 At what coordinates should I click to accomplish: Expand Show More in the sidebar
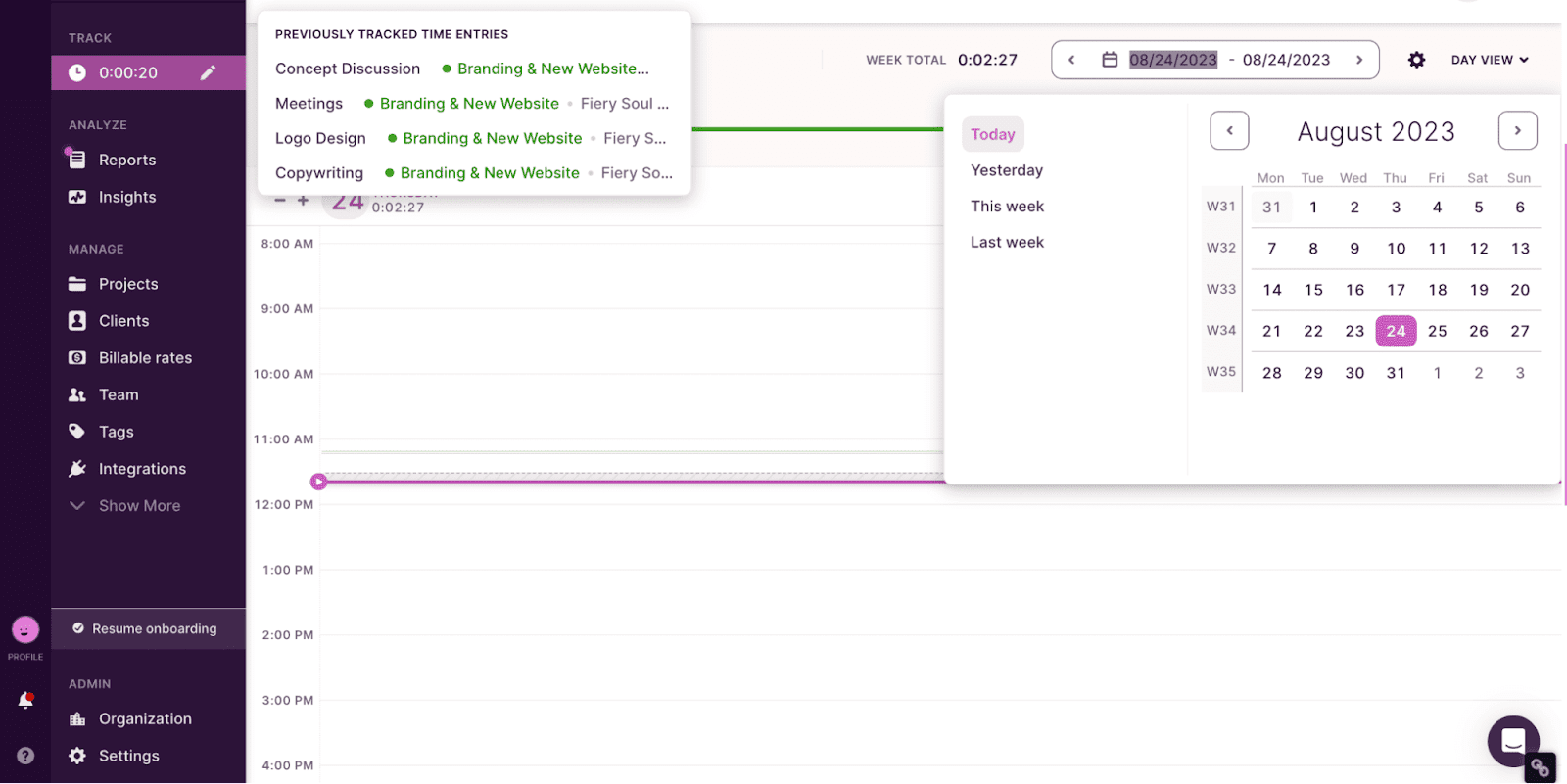point(139,506)
